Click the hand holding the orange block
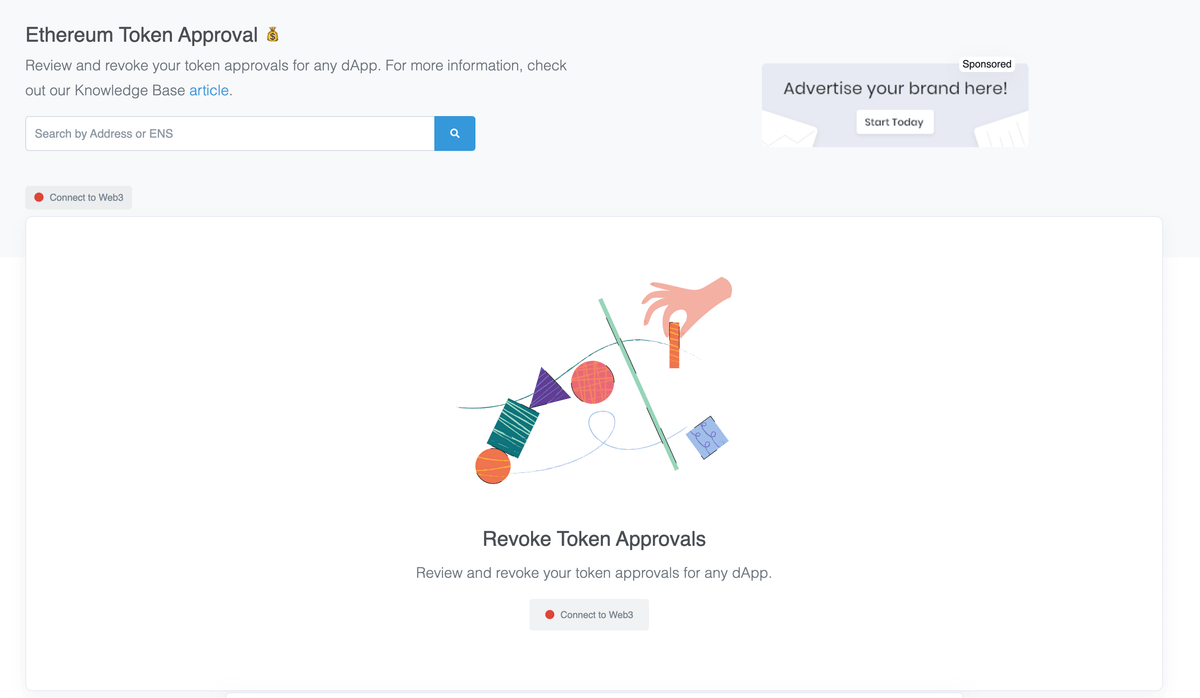The width and height of the screenshot is (1200, 698). (690, 301)
